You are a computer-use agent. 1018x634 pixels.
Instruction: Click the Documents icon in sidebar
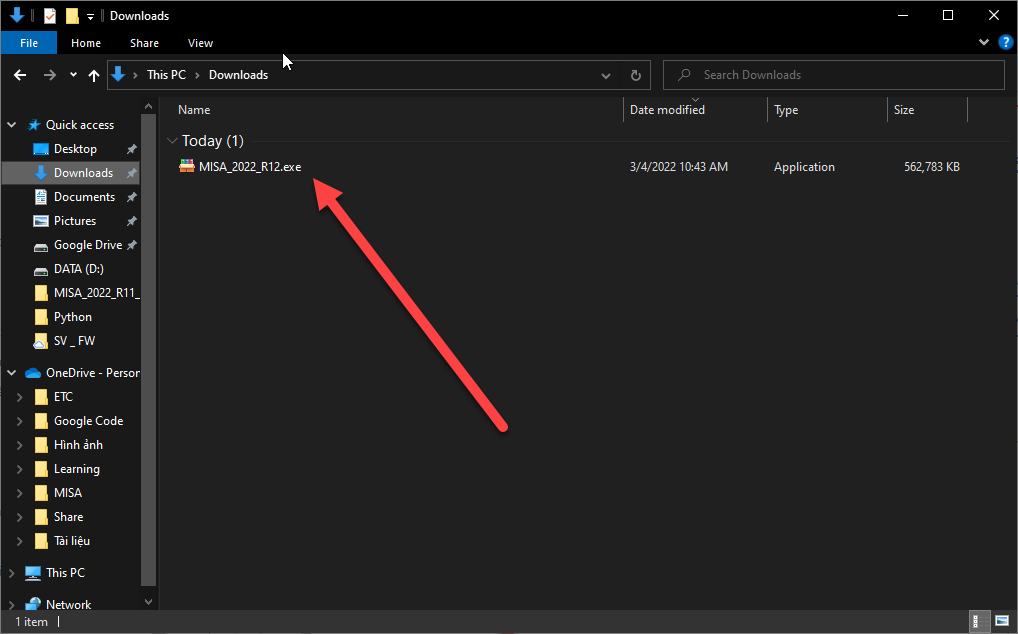click(40, 197)
